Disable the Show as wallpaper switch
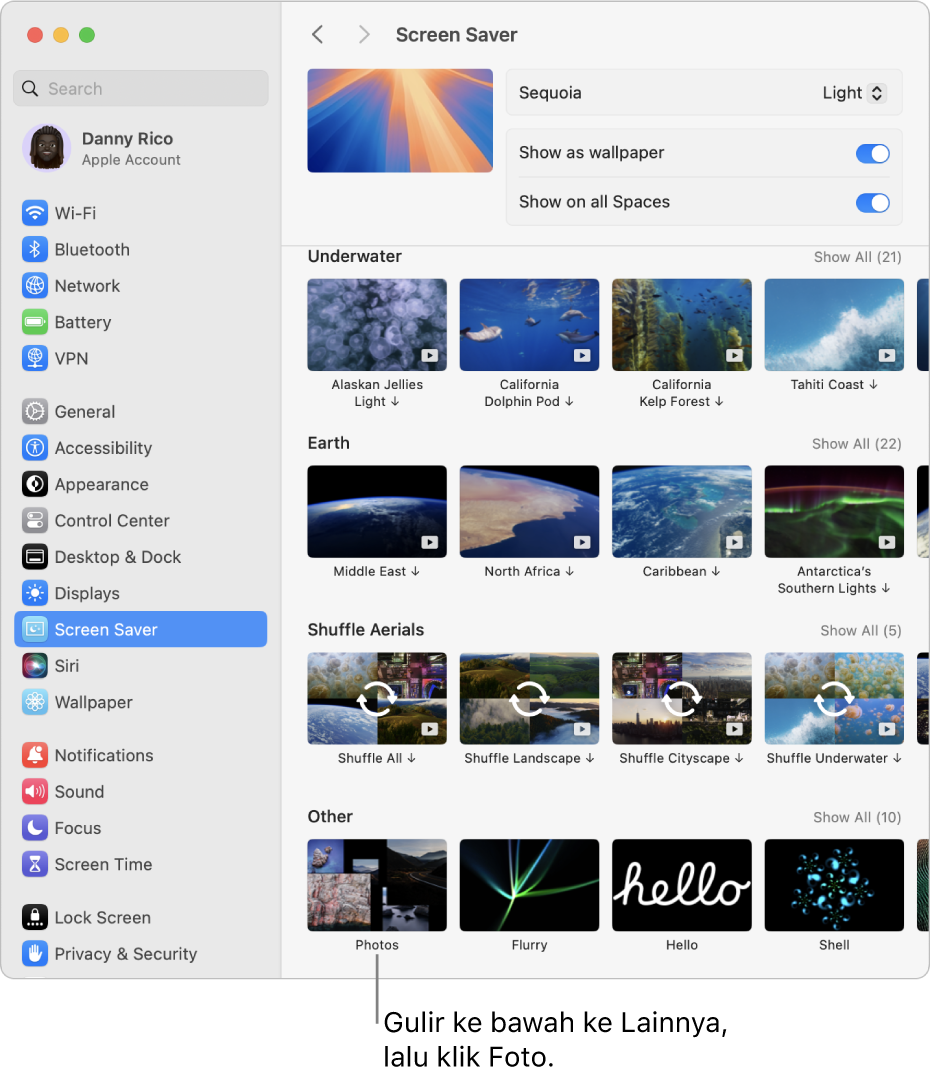The height and width of the screenshot is (1075, 931). tap(872, 153)
